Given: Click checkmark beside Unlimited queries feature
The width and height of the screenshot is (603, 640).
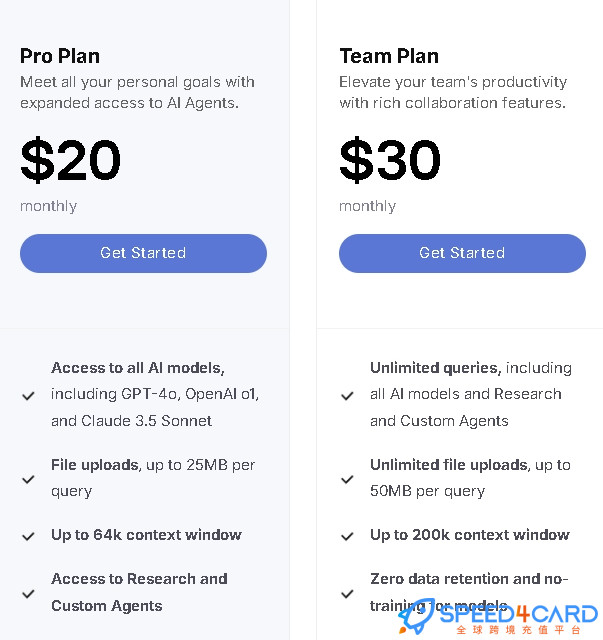Looking at the screenshot, I should pyautogui.click(x=347, y=396).
